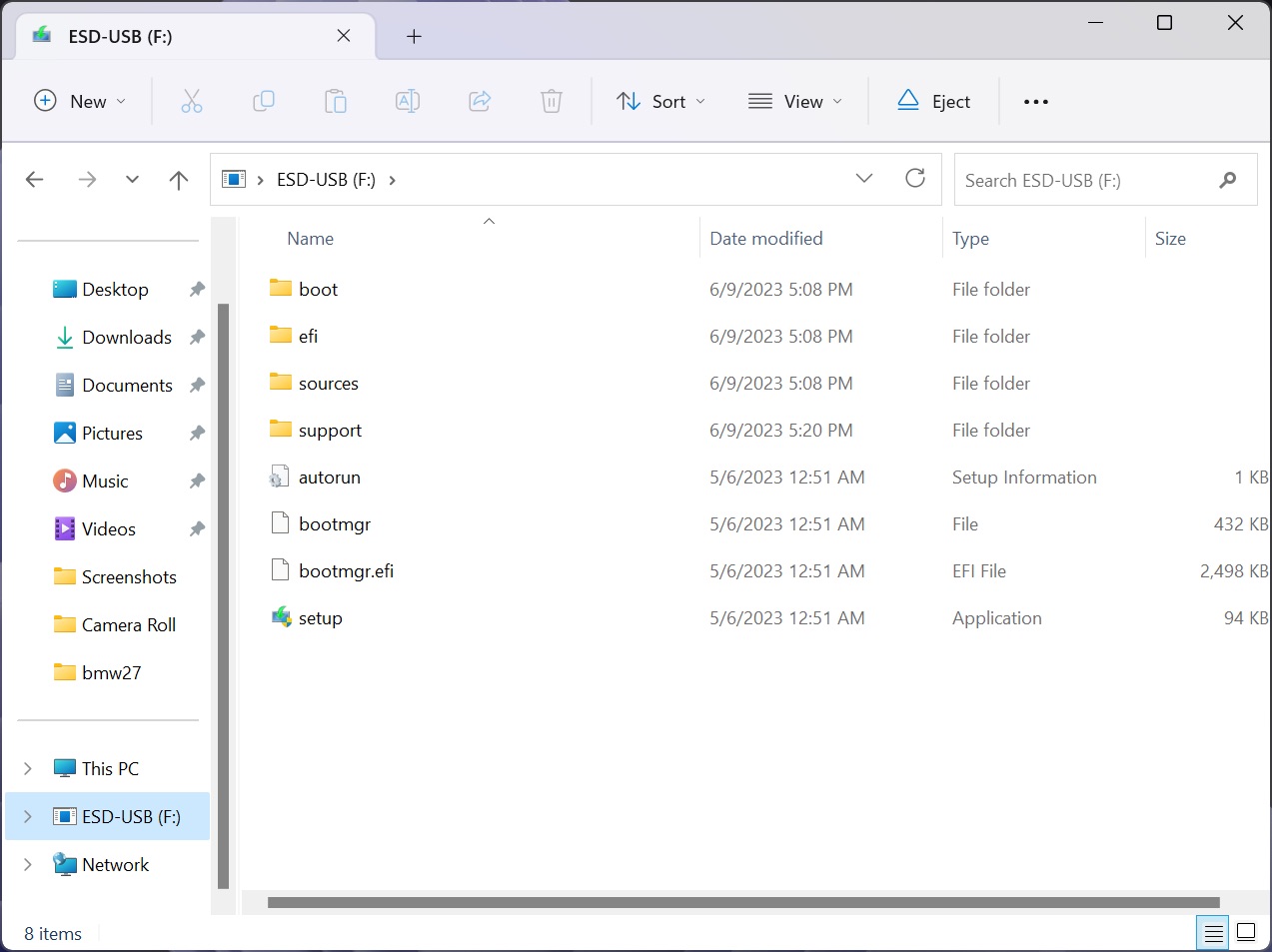Click the 2,498 KB size cell
Screen dimensions: 1272x952
(x=1234, y=571)
